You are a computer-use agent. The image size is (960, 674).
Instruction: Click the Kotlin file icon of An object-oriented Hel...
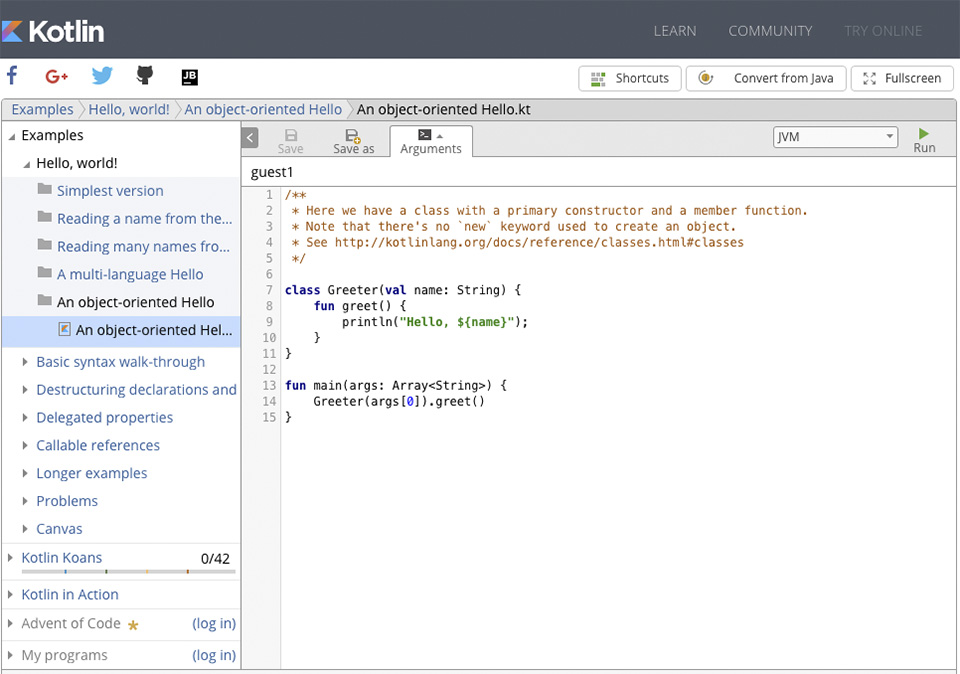64,329
